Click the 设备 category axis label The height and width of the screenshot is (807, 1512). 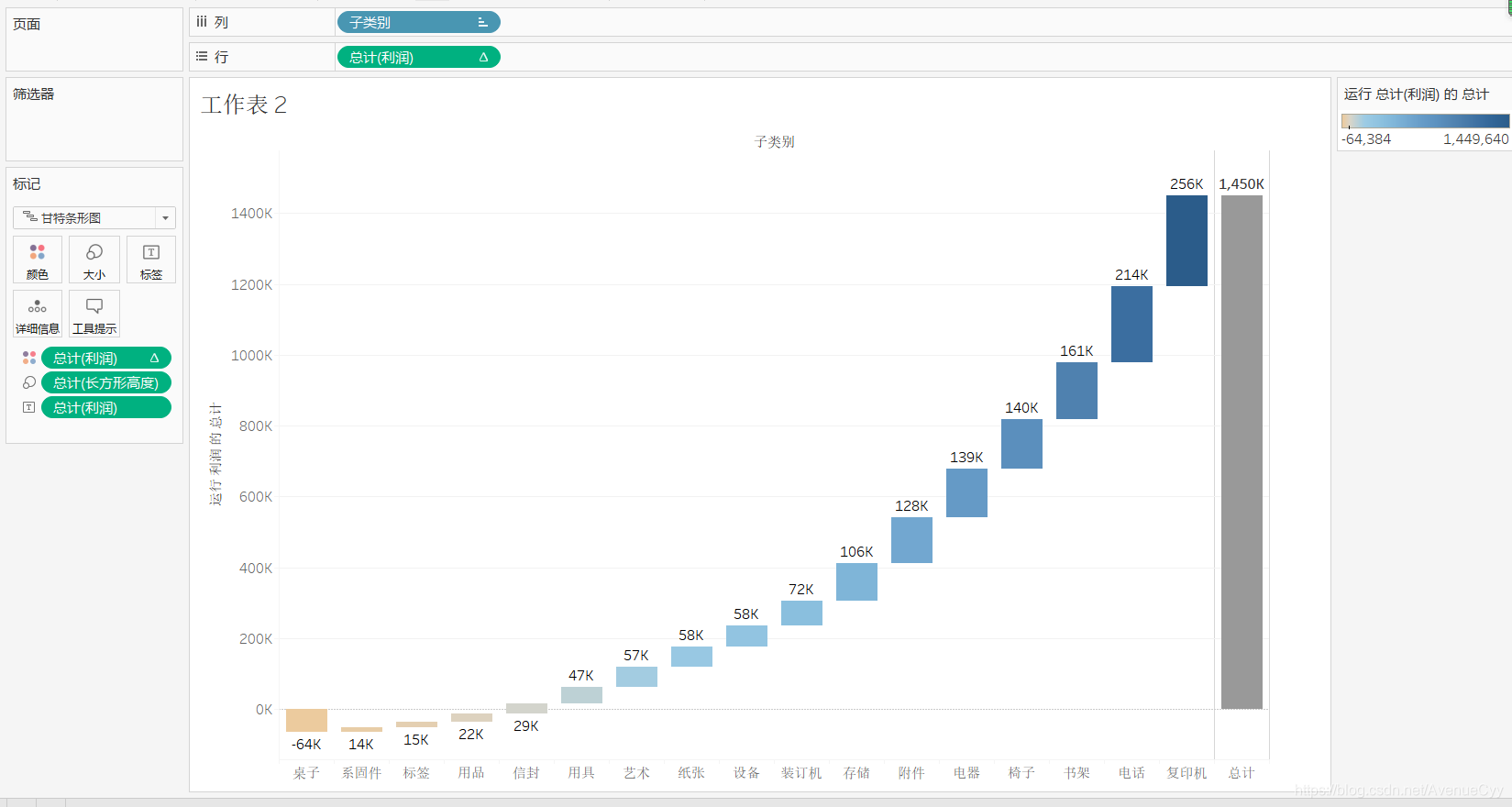coord(746,772)
